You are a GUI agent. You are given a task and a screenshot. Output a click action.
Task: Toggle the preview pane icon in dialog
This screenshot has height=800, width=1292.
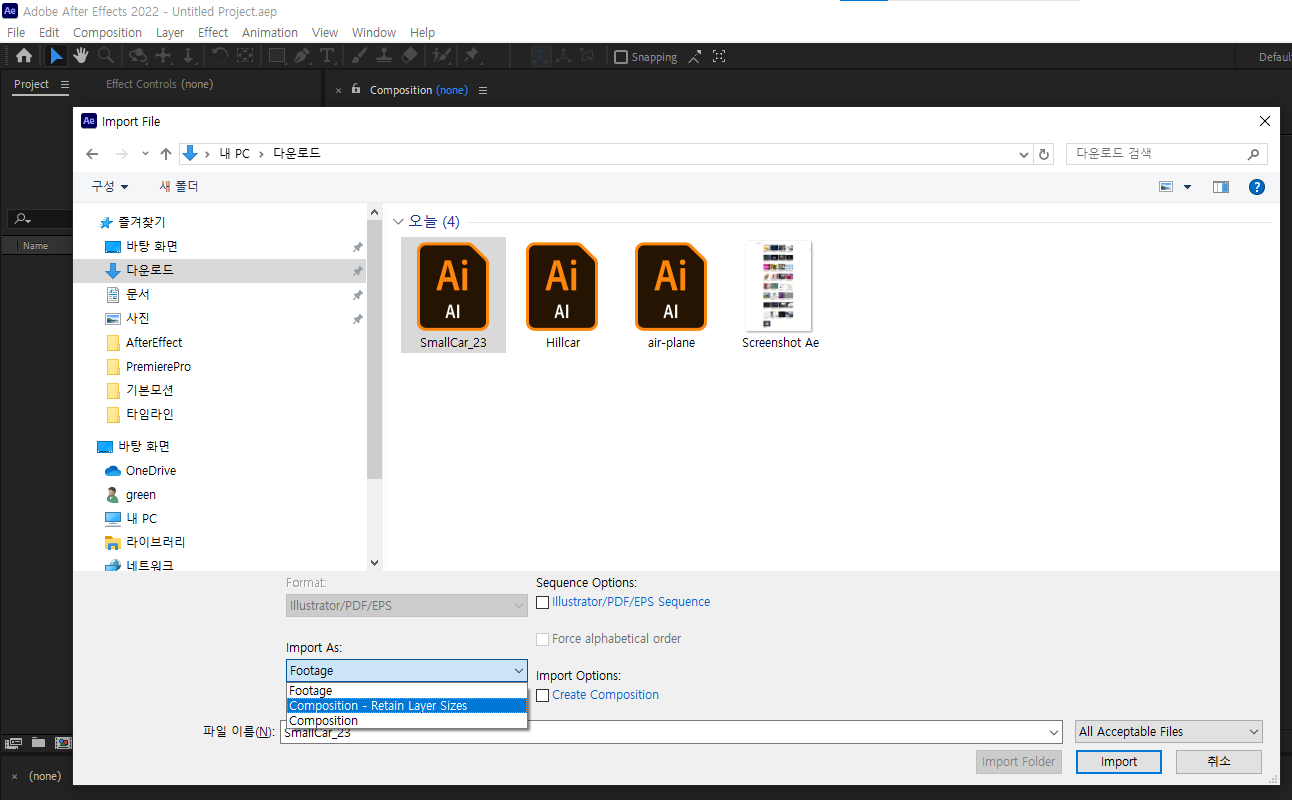[x=1221, y=187]
